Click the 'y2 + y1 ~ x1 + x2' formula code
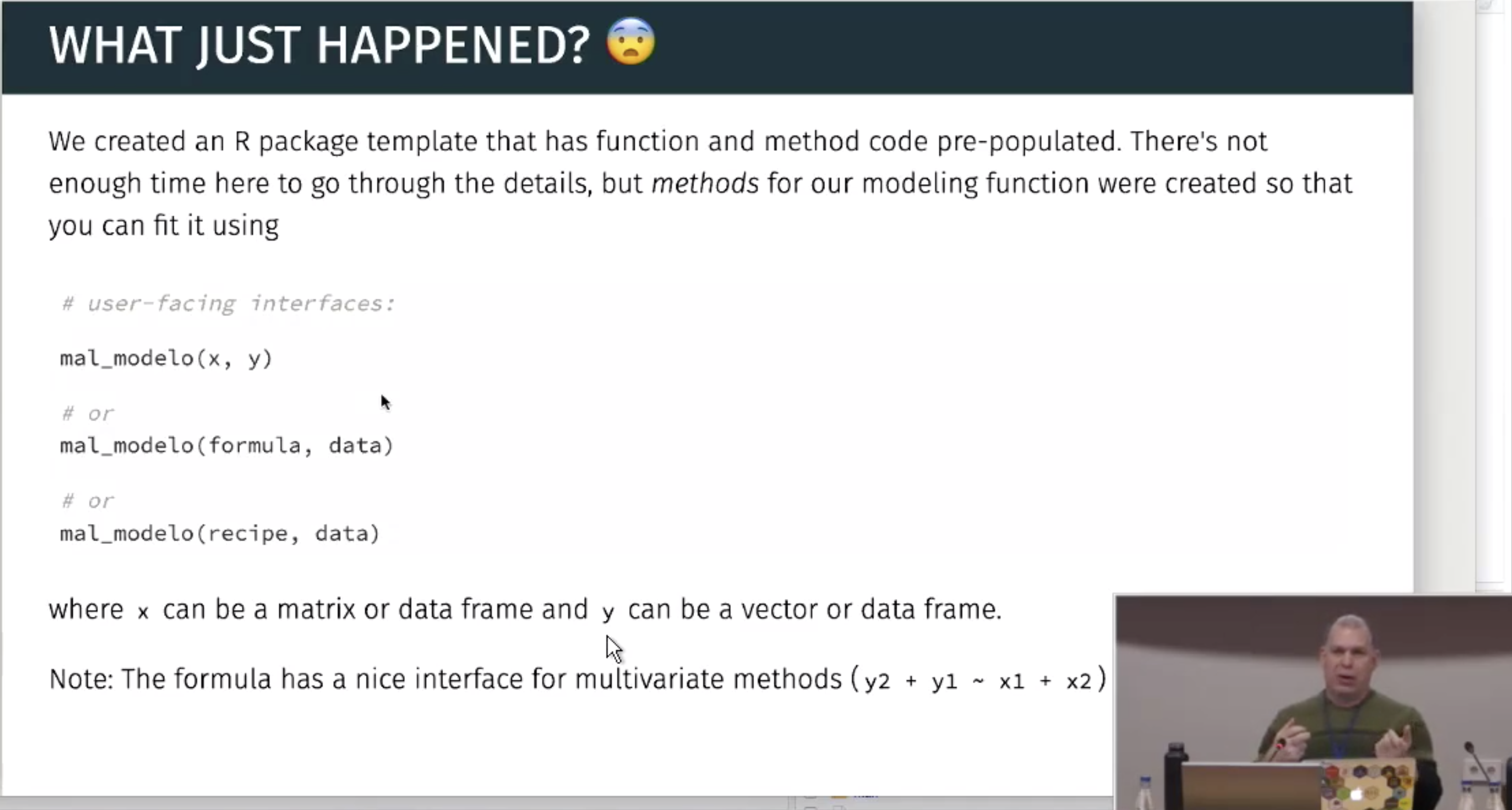 point(977,681)
